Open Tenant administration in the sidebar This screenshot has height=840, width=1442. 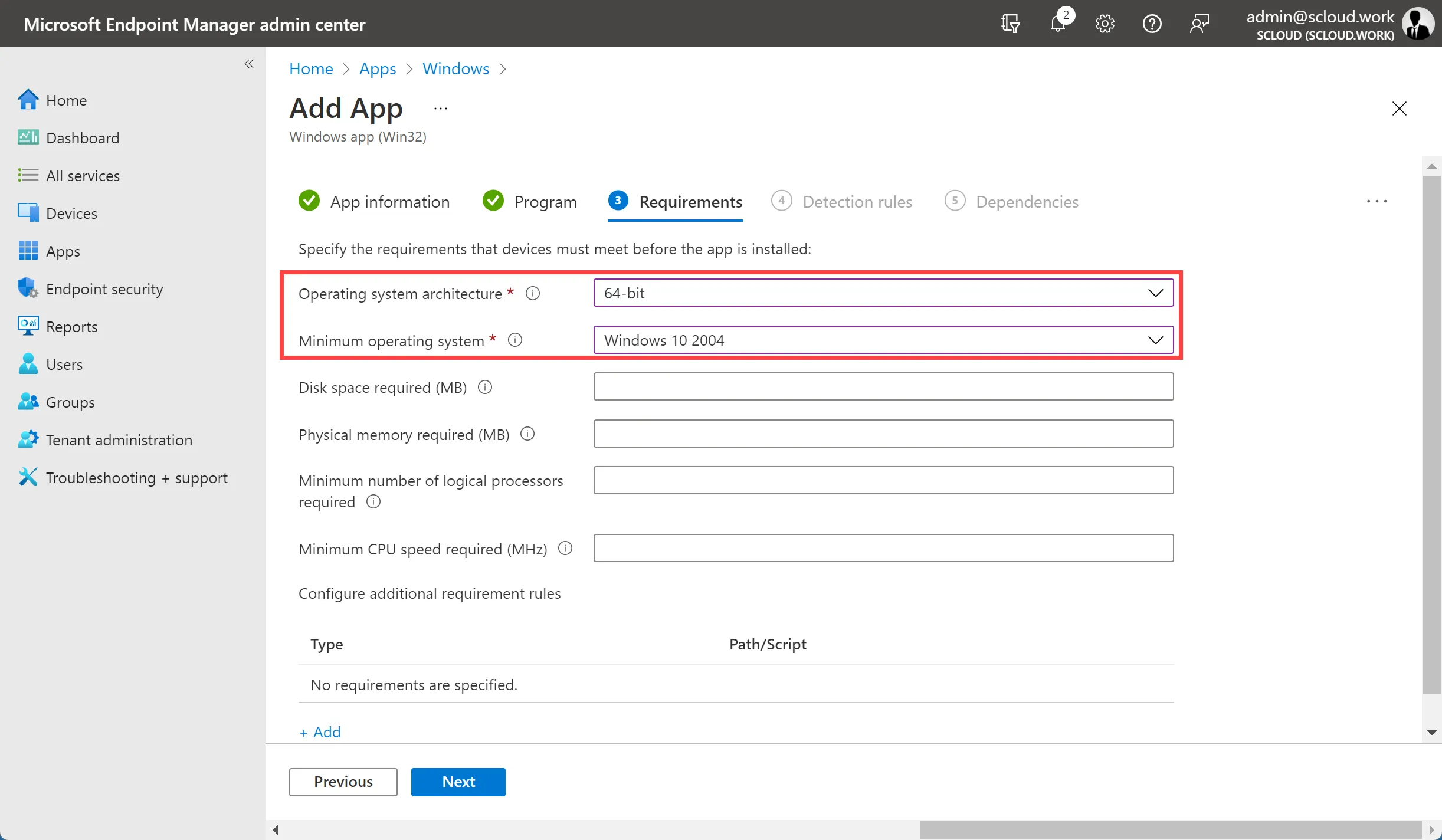(x=119, y=440)
